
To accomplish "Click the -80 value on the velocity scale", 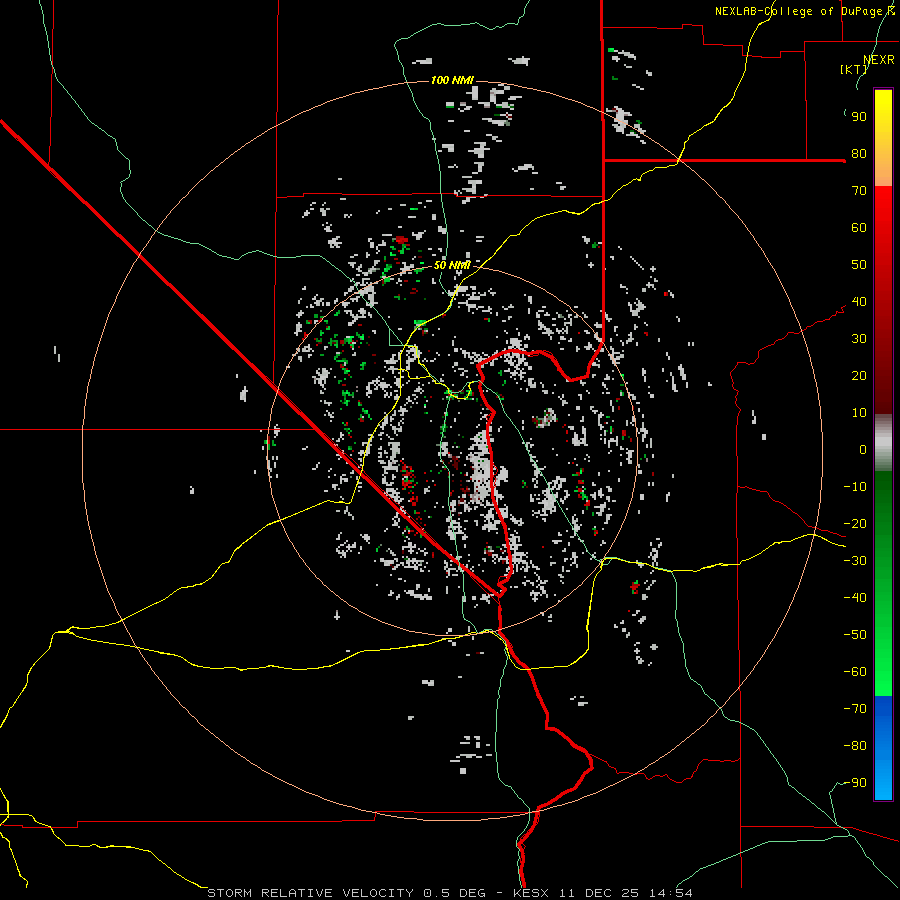I will point(855,746).
